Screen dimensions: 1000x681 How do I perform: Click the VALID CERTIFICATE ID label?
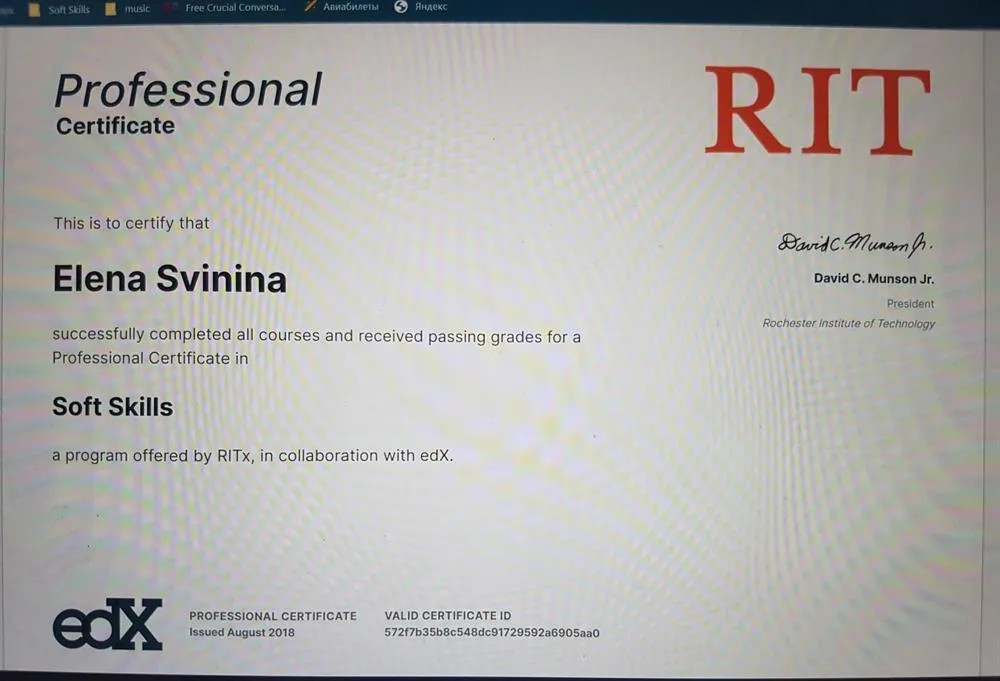448,615
